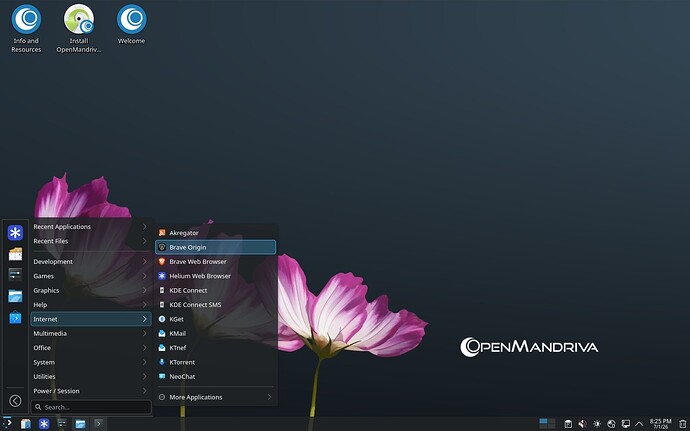690x431 pixels.
Task: Open the folder file manager on the taskbar
Action: pyautogui.click(x=80, y=424)
